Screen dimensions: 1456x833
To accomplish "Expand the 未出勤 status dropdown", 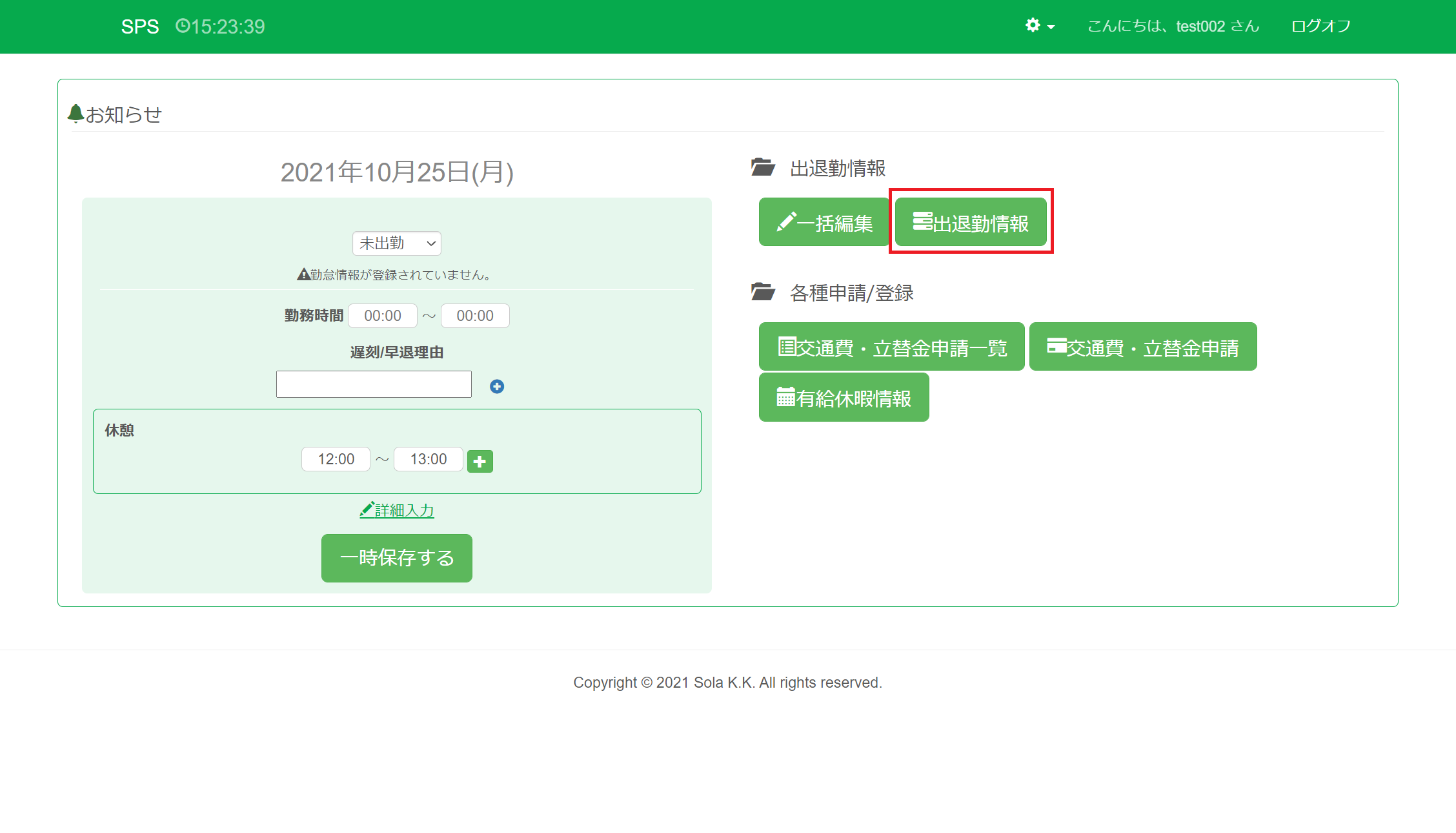I will point(397,243).
